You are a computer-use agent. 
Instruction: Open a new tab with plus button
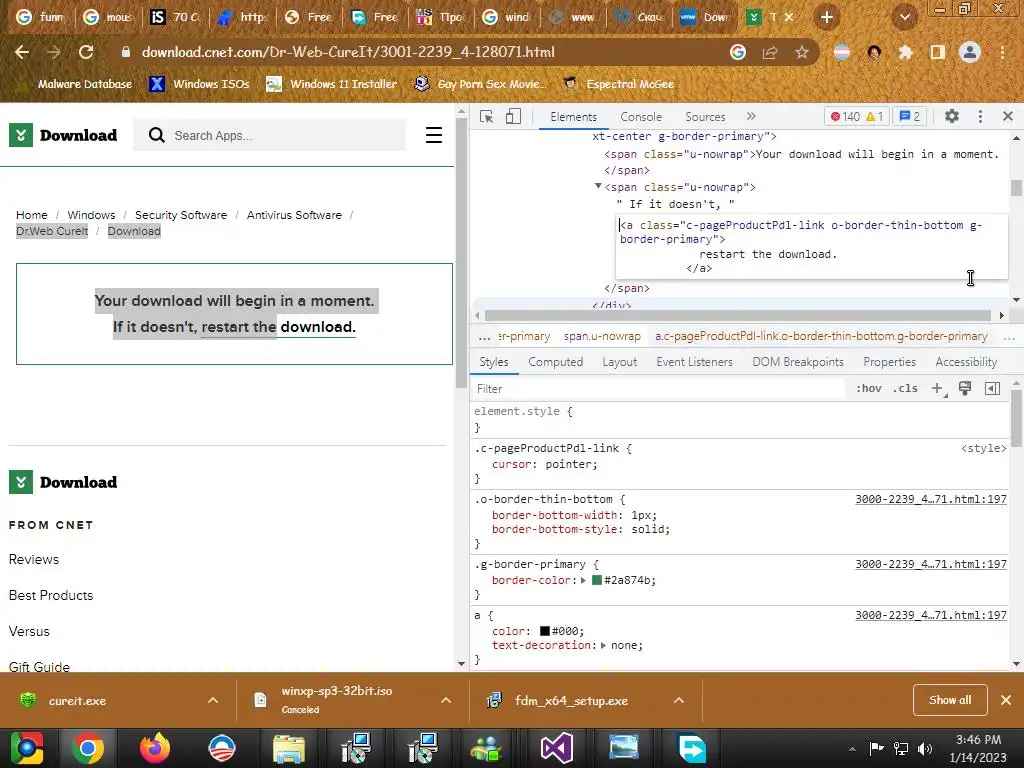click(827, 17)
